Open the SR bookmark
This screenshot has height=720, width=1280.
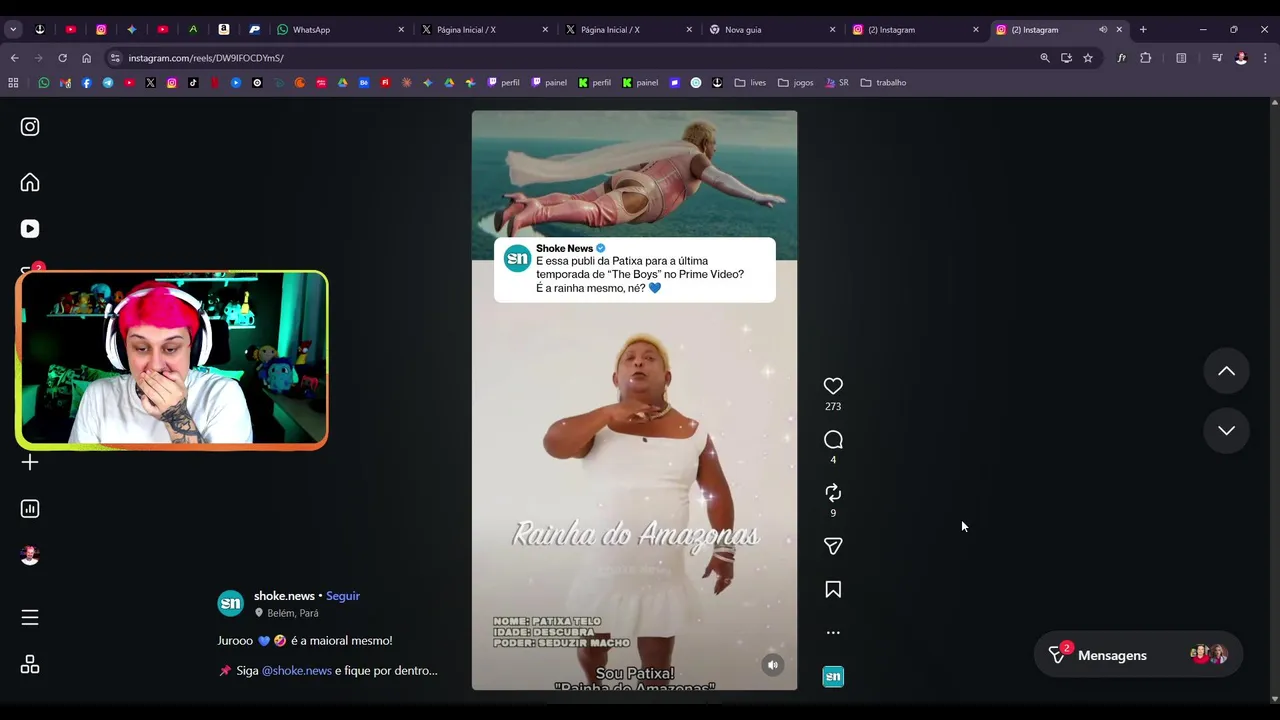click(x=837, y=83)
